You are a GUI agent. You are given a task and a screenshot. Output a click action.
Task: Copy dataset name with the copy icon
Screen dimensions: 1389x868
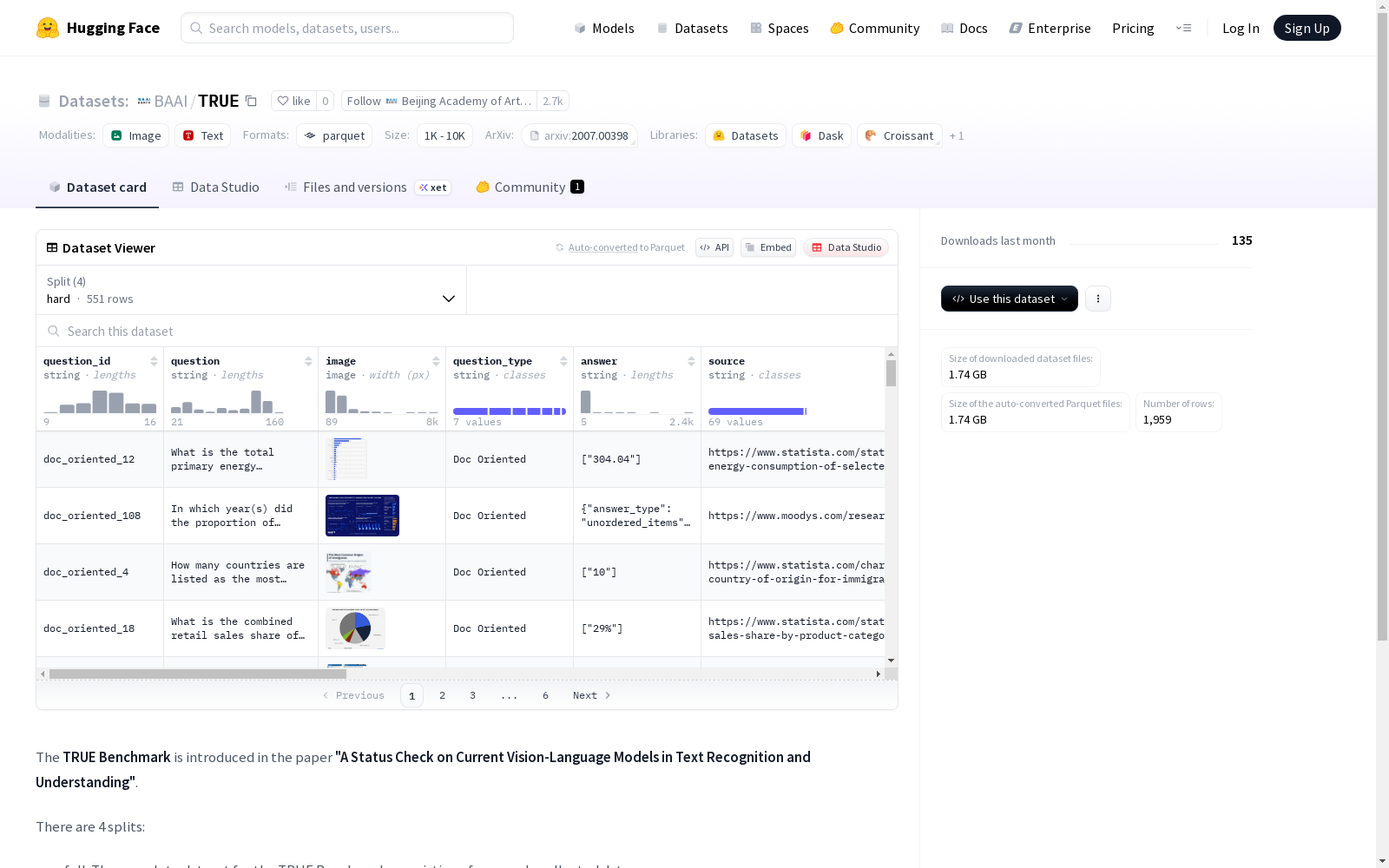[x=251, y=101]
